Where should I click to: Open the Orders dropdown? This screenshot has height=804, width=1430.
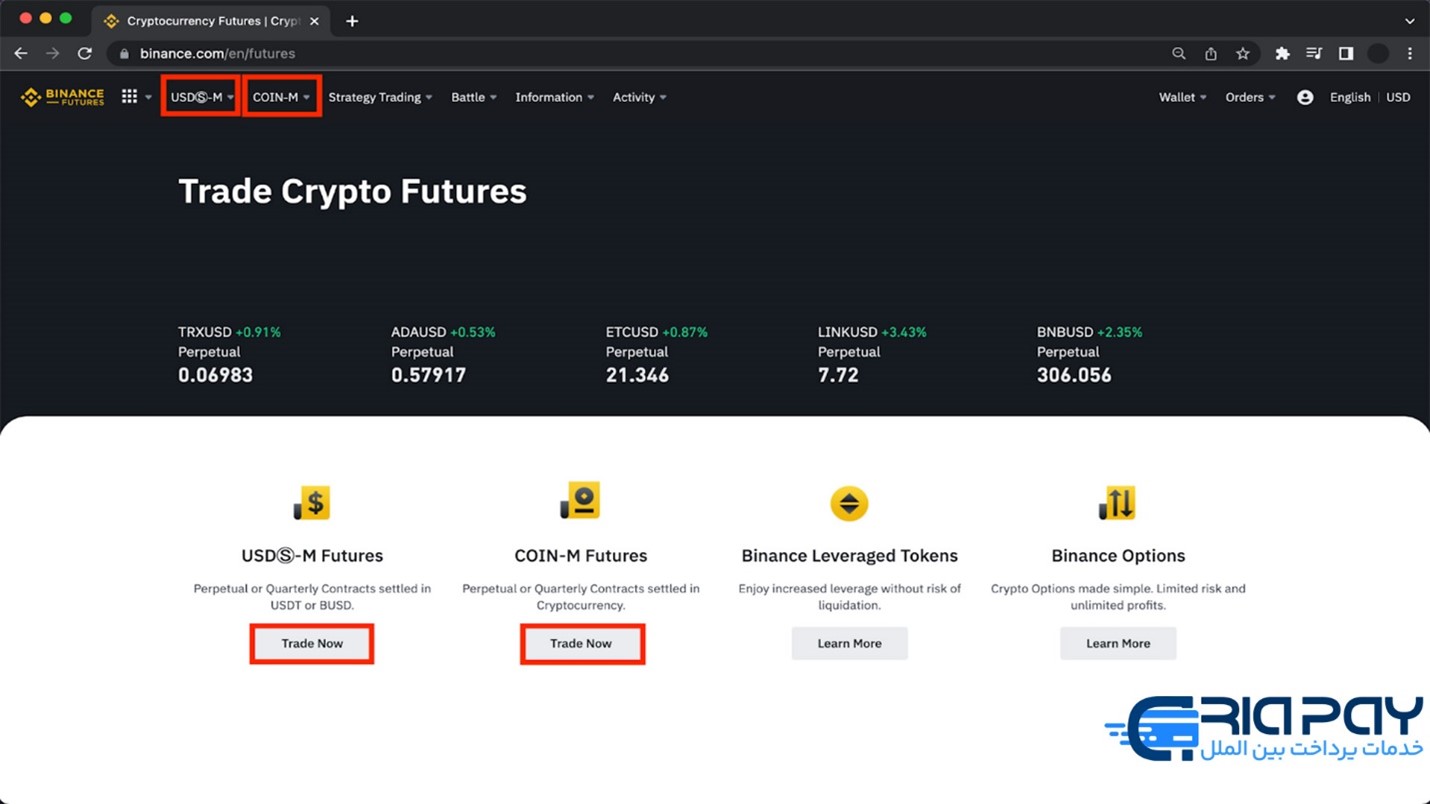[1251, 97]
